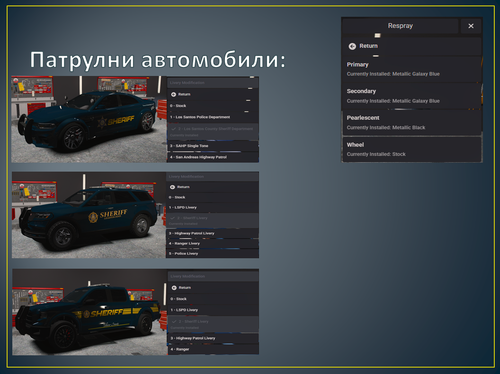Select 2 - Sheriff's Livery in SUV menu

tap(212, 220)
